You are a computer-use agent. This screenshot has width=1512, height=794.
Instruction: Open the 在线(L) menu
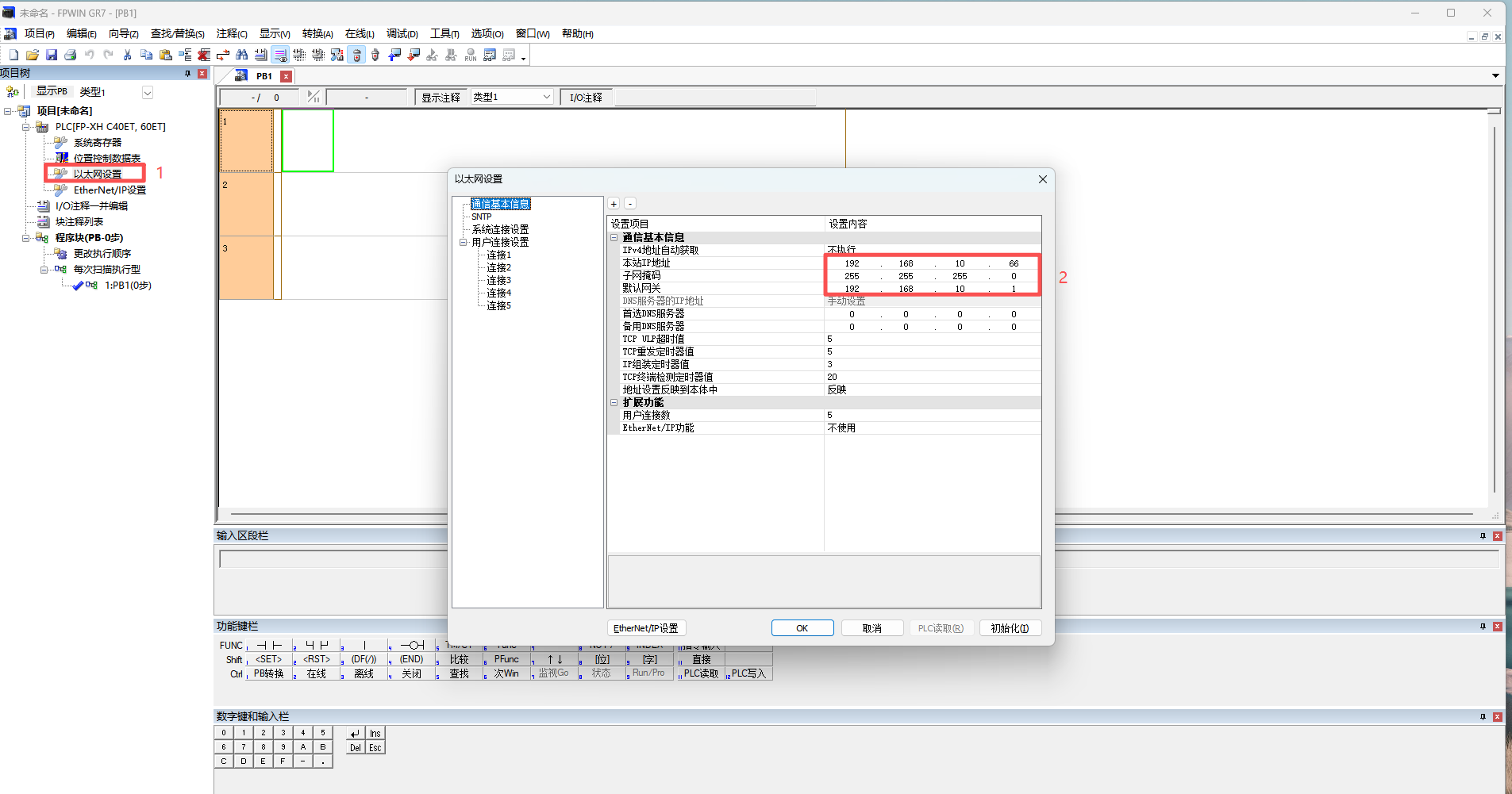click(x=360, y=33)
